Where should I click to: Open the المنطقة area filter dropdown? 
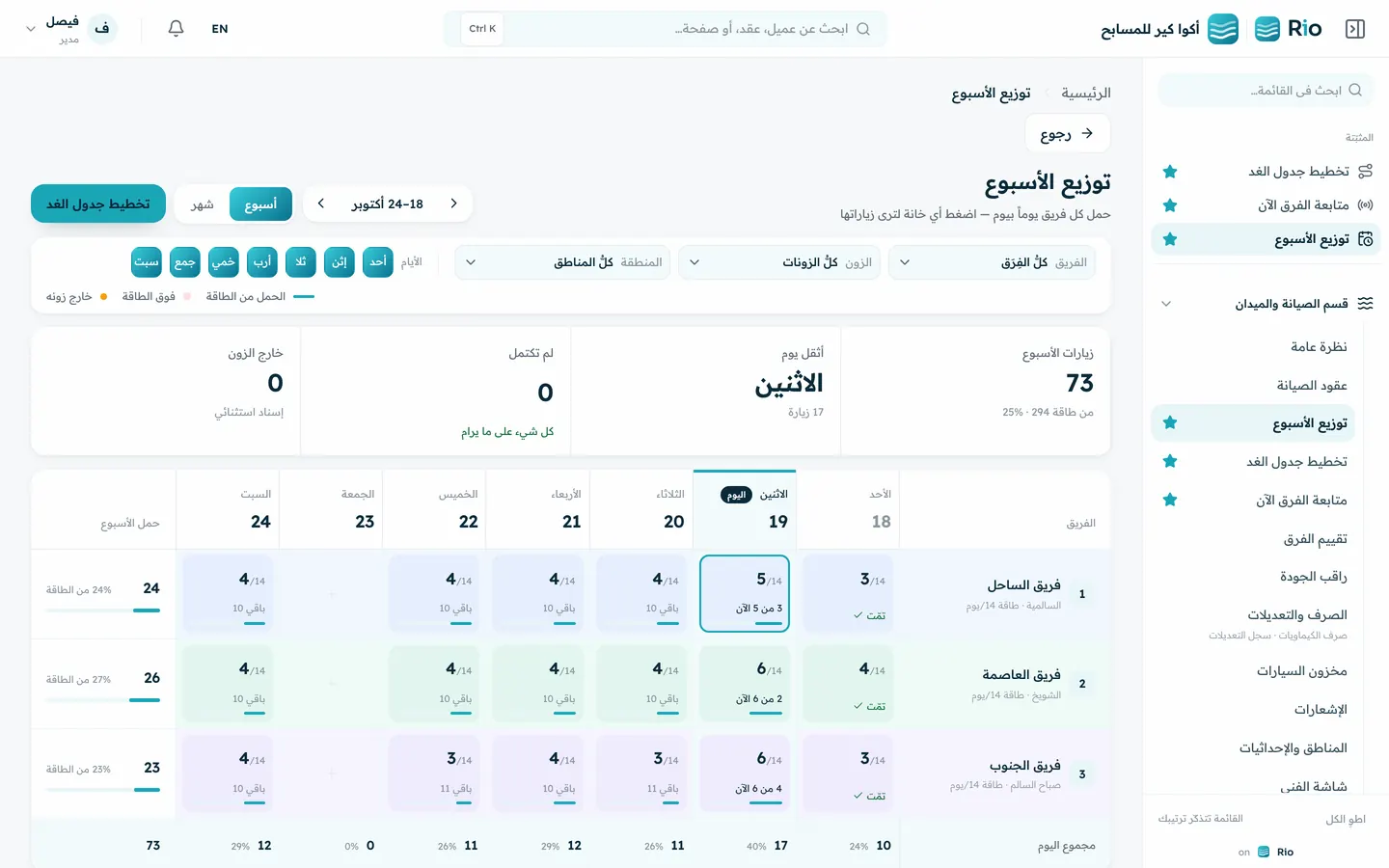pyautogui.click(x=562, y=262)
